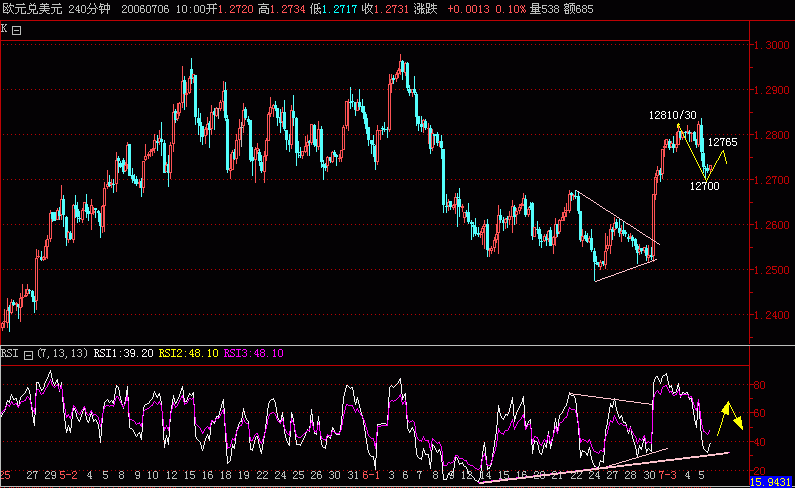Open the (7,13,13) RSI parameters

coord(62,353)
